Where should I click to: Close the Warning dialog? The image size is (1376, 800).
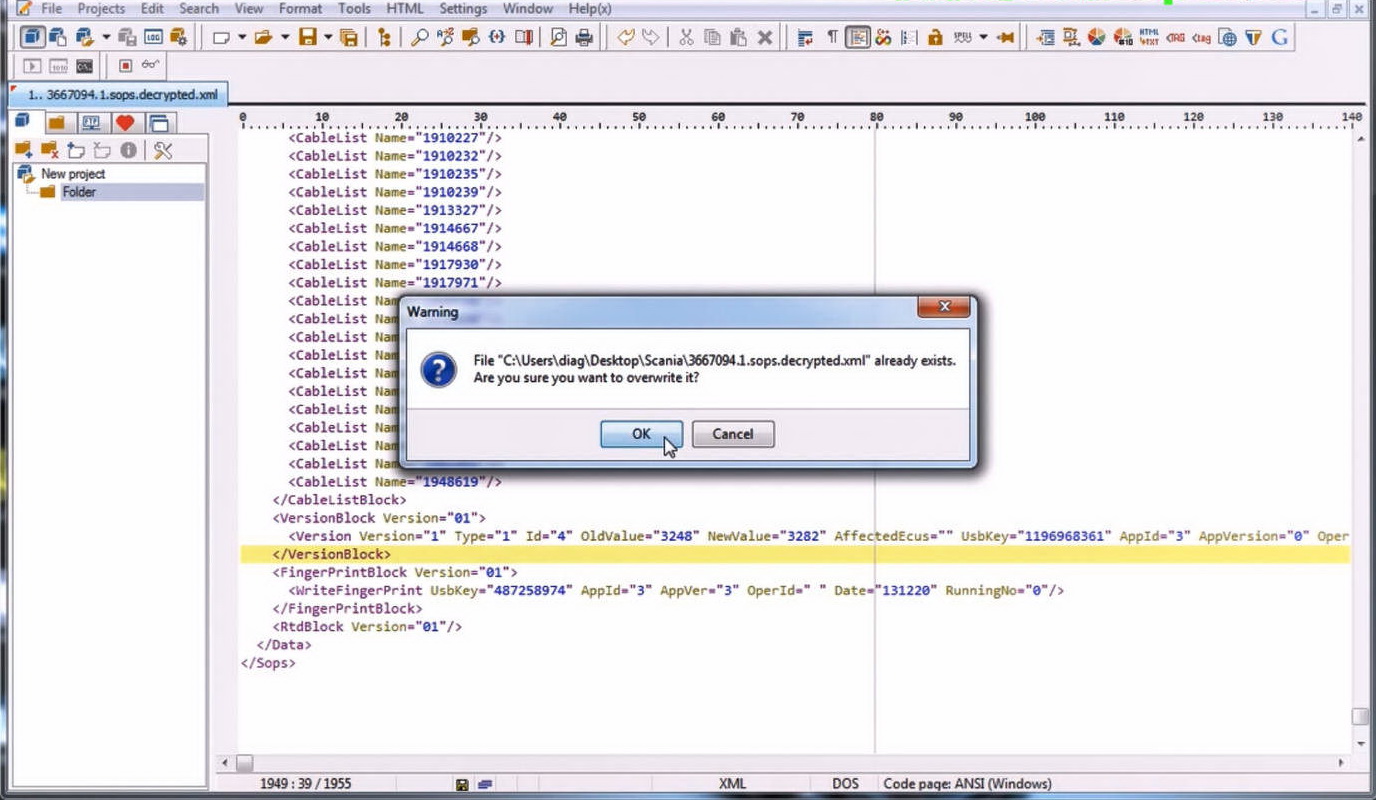coord(944,307)
